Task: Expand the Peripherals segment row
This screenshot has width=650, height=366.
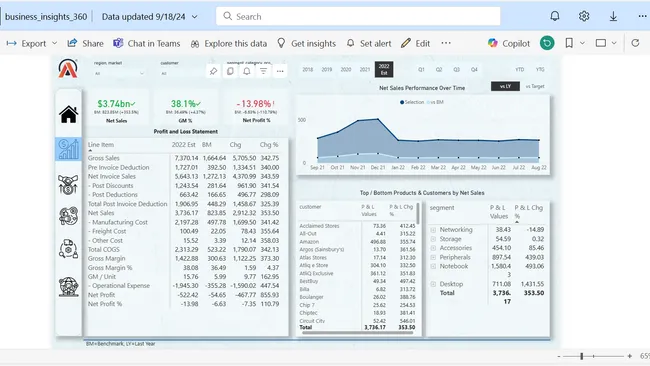Action: tap(433, 257)
